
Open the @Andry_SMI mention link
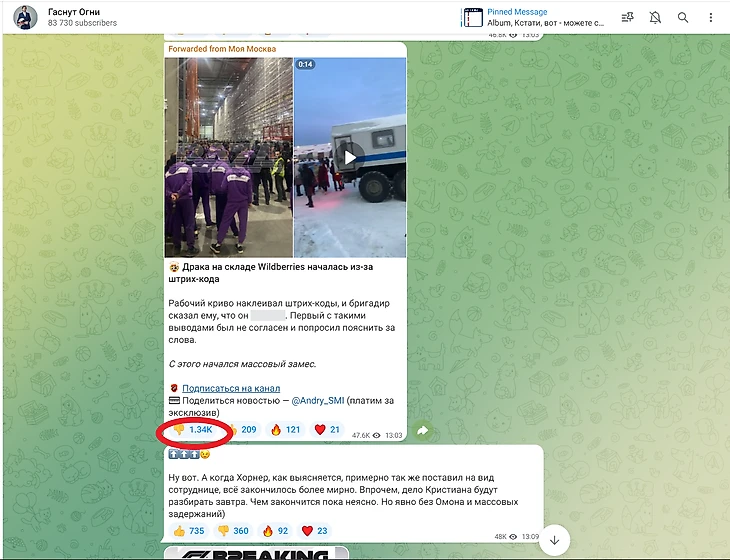(323, 400)
